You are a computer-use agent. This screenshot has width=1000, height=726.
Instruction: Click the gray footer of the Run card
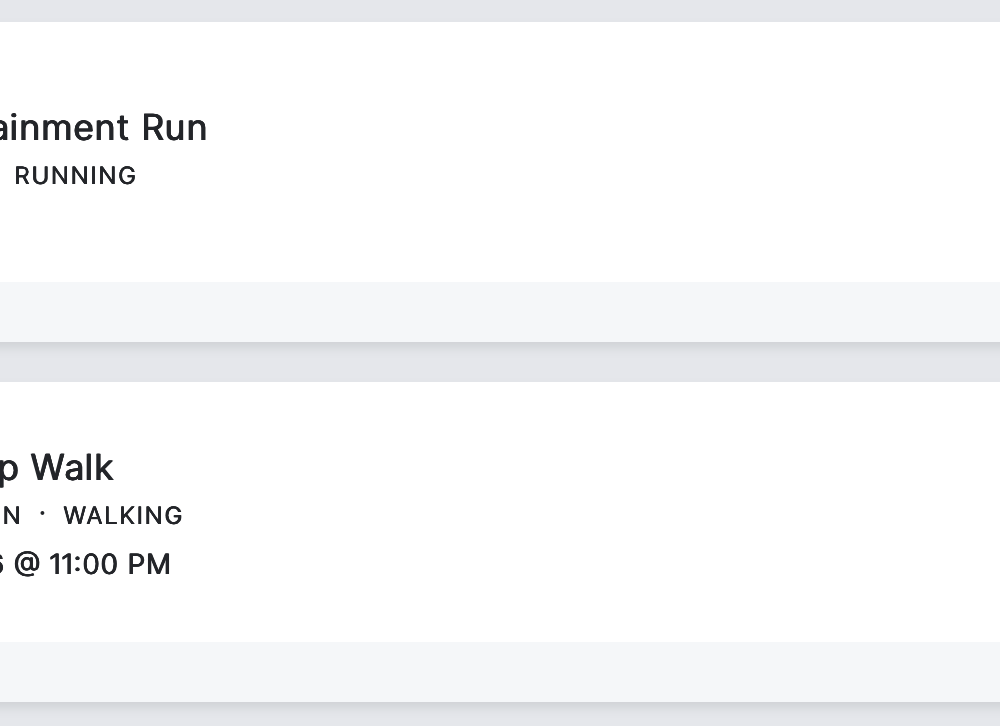(500, 312)
